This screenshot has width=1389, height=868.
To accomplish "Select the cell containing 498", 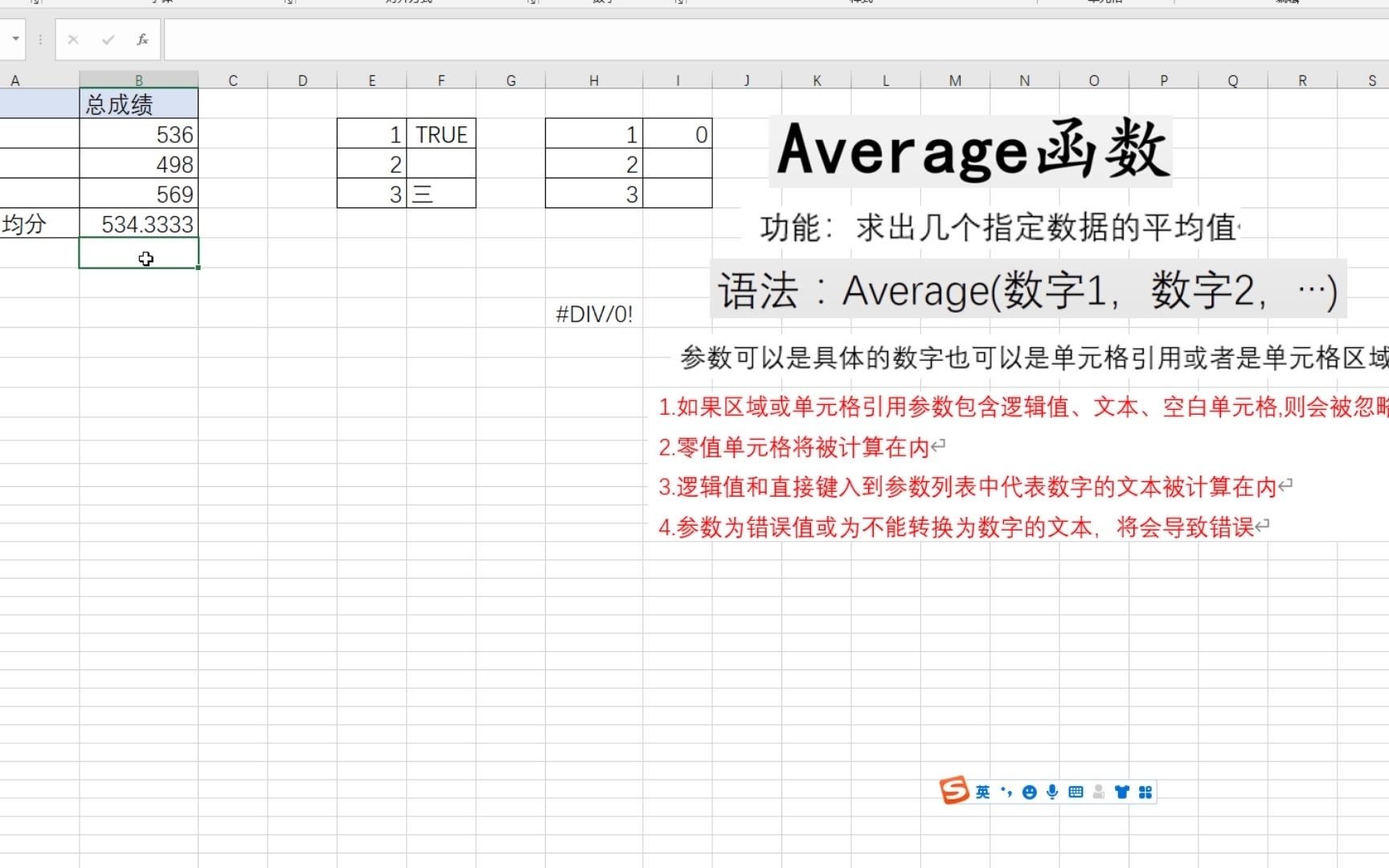I will 139,164.
